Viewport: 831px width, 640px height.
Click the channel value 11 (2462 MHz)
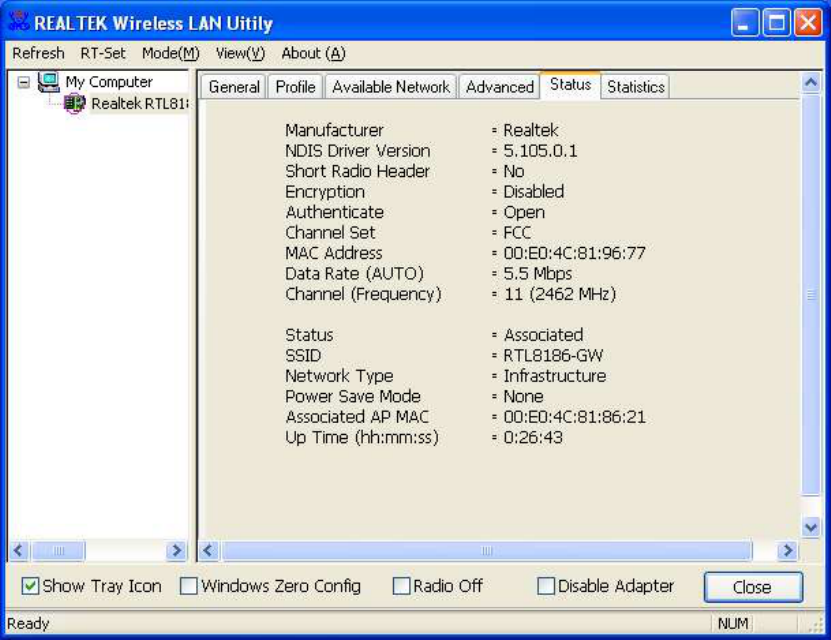[x=560, y=294]
